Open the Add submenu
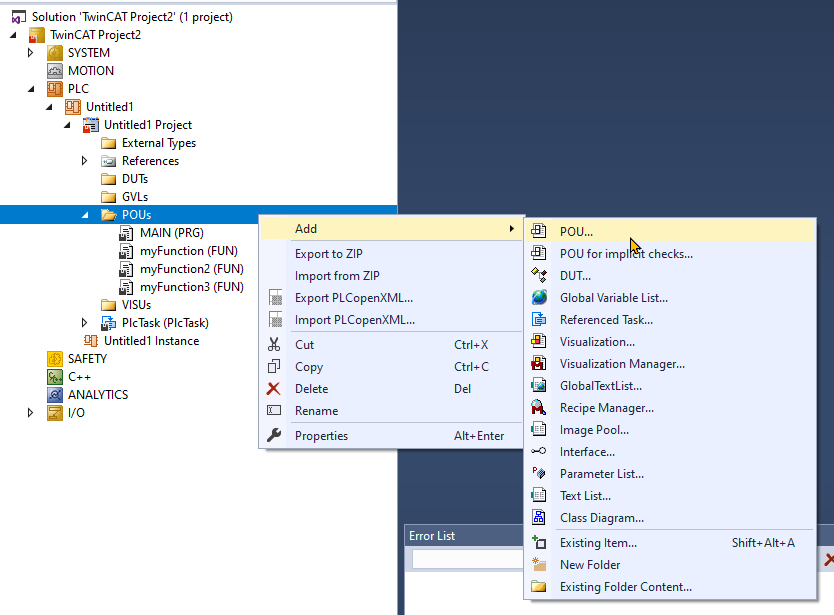834x615 pixels. point(391,229)
